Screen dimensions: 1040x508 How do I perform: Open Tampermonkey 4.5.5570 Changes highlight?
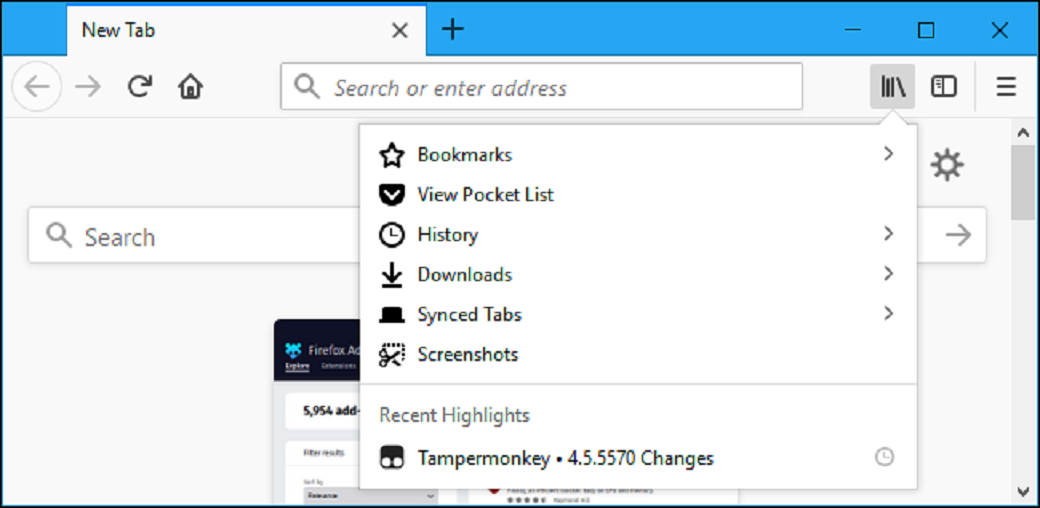pyautogui.click(x=638, y=458)
